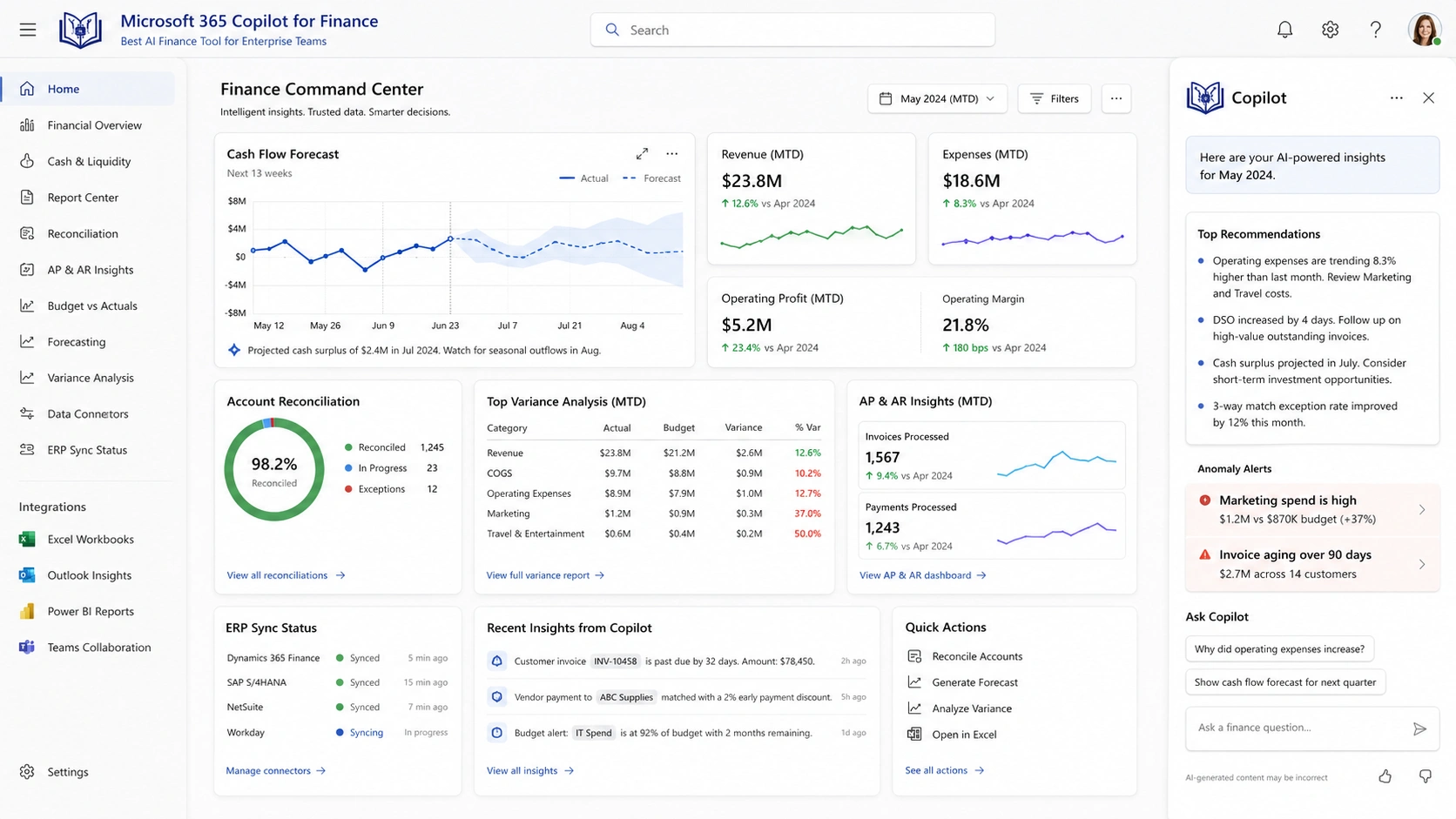This screenshot has width=1456, height=819.
Task: Click View full variance report link
Action: [x=545, y=575]
